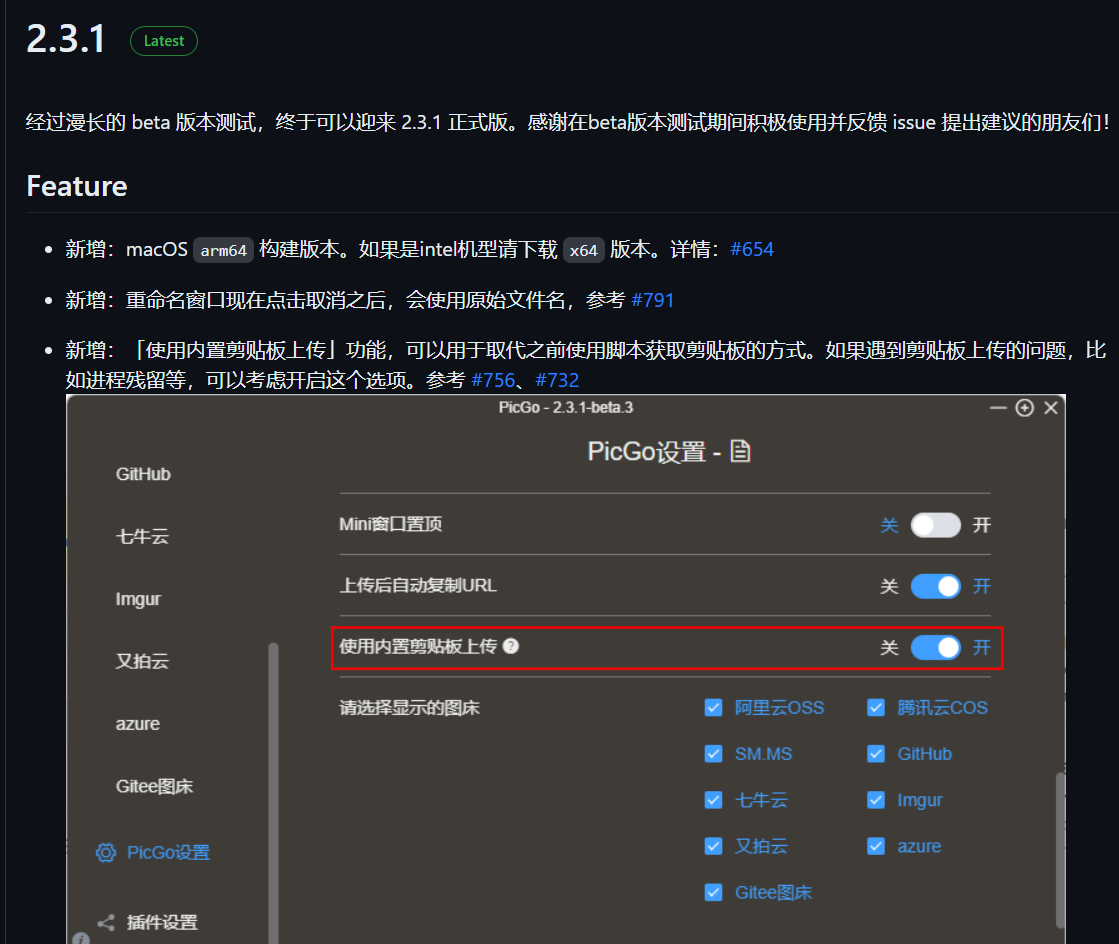Click the share icon beside 插件设置

tap(106, 922)
